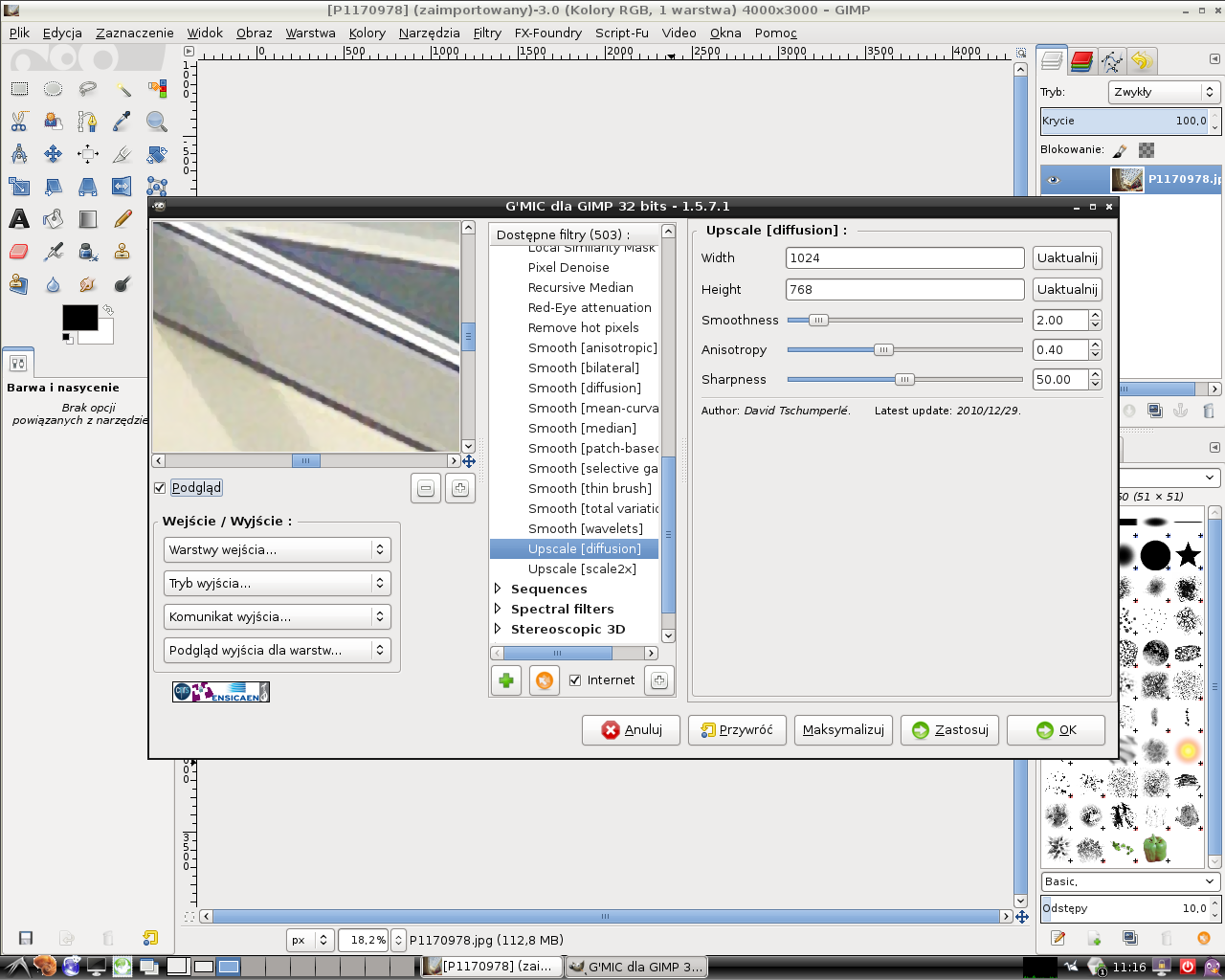The width and height of the screenshot is (1225, 980).
Task: Hide the P1170978.jpg layer via eye icon
Action: 1054,179
